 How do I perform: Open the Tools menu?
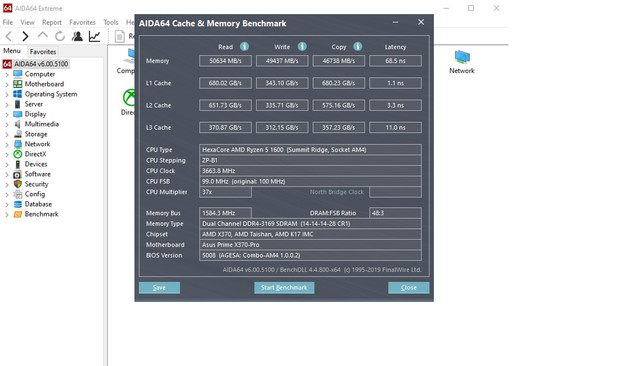coord(111,22)
